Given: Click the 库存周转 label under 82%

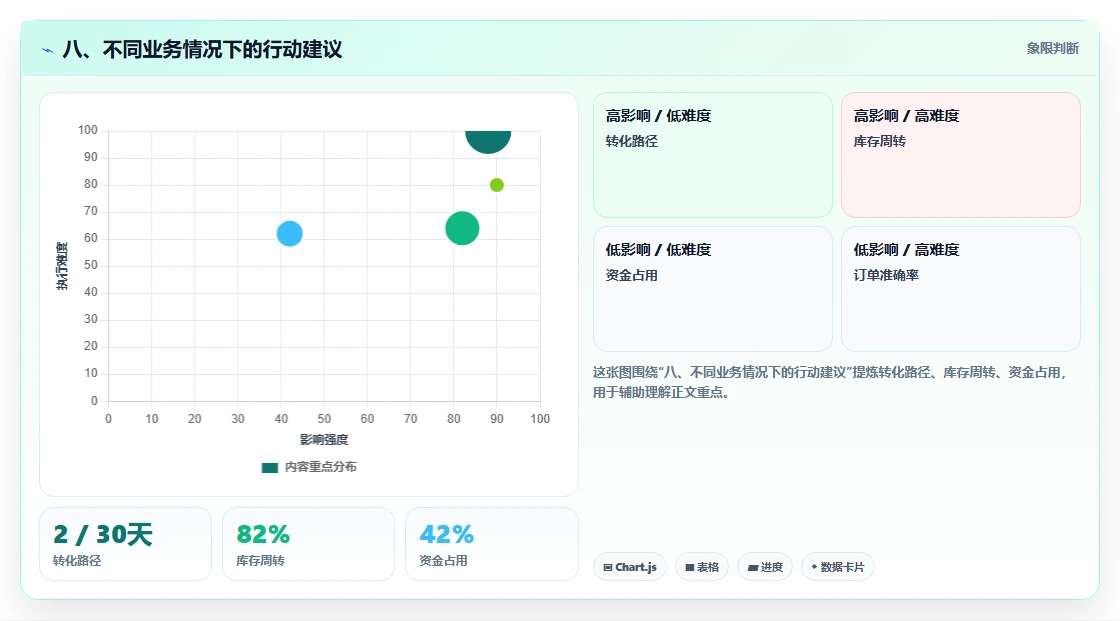Looking at the screenshot, I should pyautogui.click(x=260, y=561).
